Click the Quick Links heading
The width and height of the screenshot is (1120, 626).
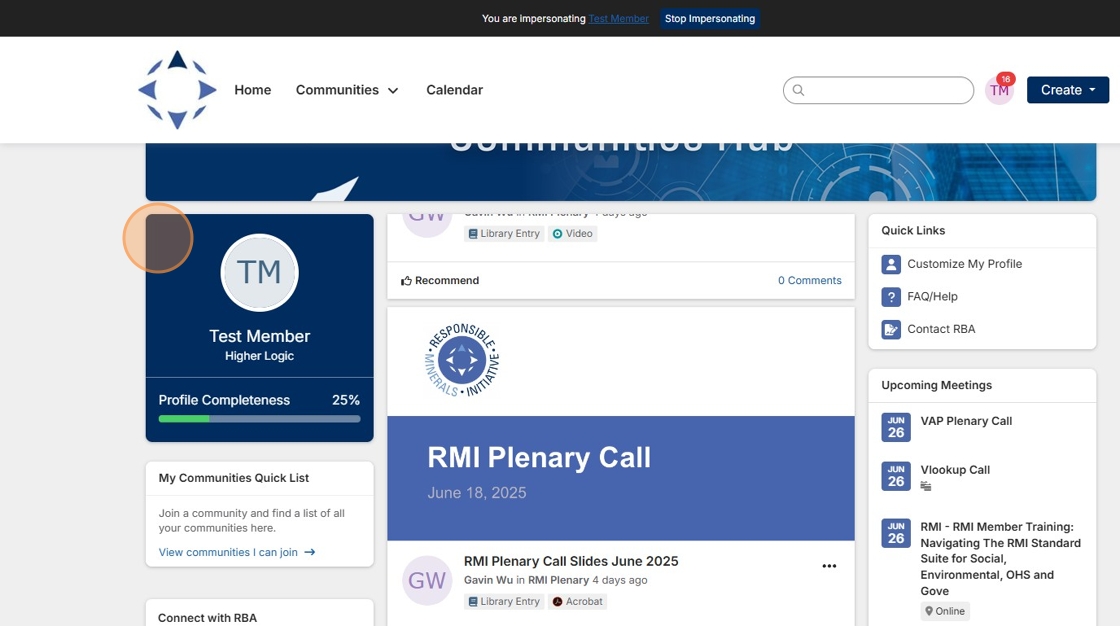click(913, 231)
